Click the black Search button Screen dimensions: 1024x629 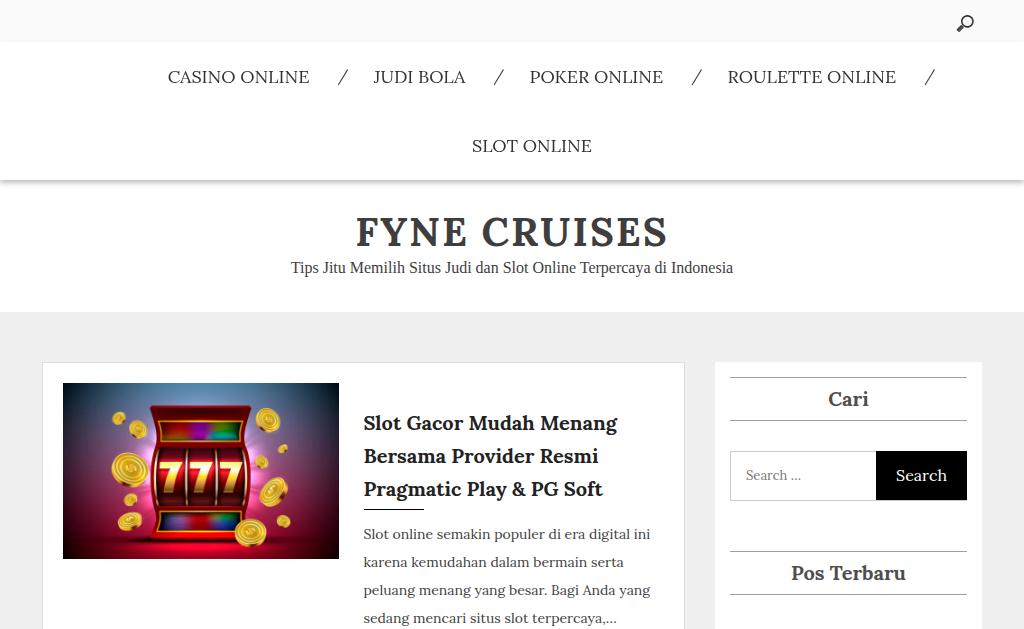click(921, 476)
